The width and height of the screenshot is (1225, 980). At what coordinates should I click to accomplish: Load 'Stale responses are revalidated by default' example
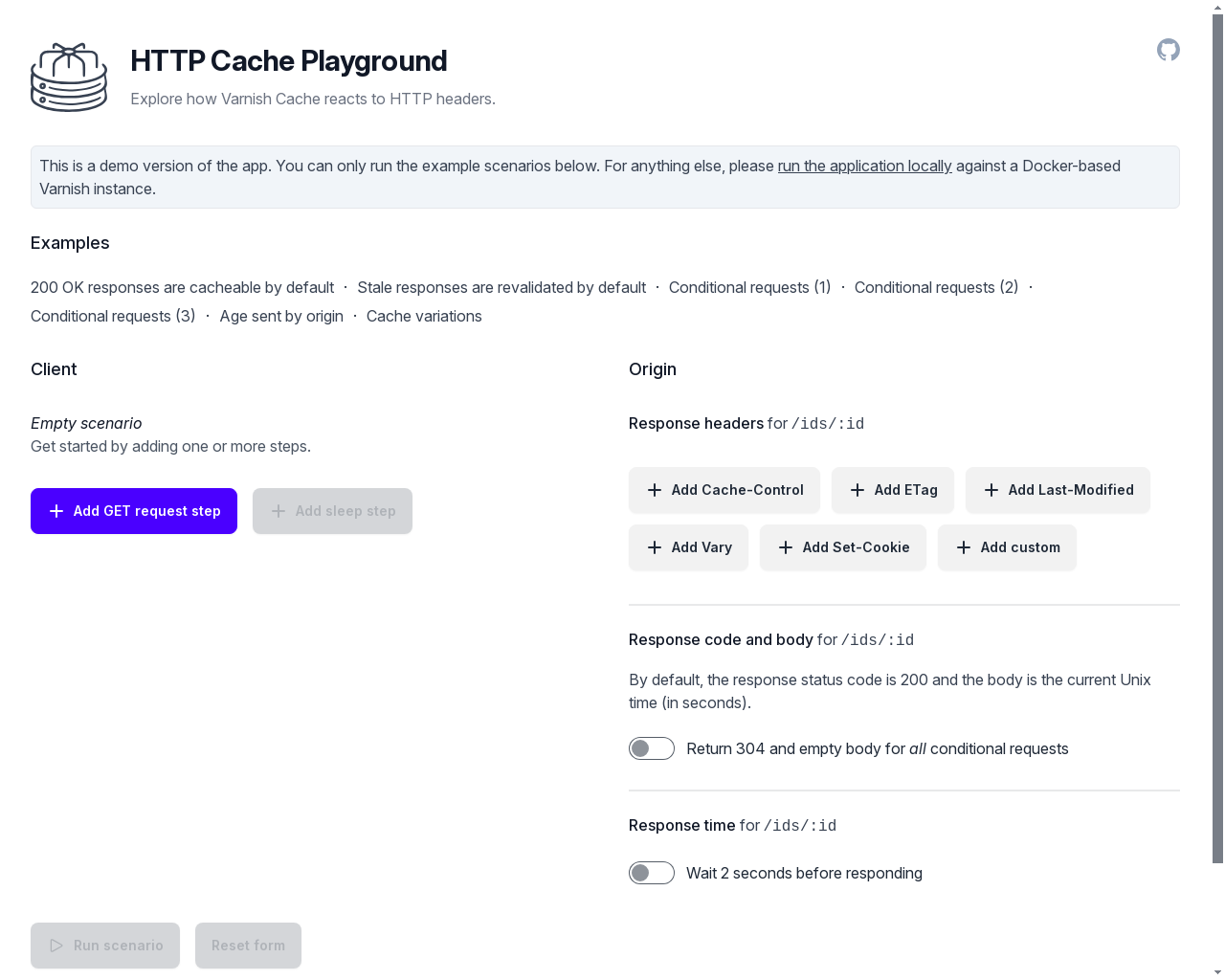501,287
